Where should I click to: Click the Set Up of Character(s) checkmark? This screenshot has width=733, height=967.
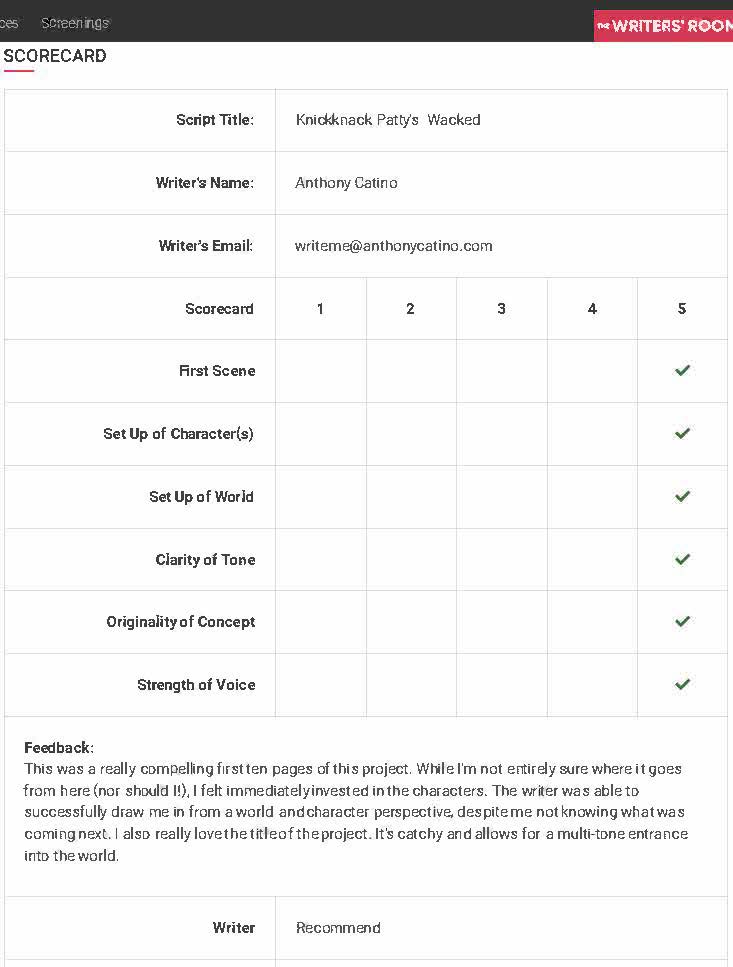(682, 434)
